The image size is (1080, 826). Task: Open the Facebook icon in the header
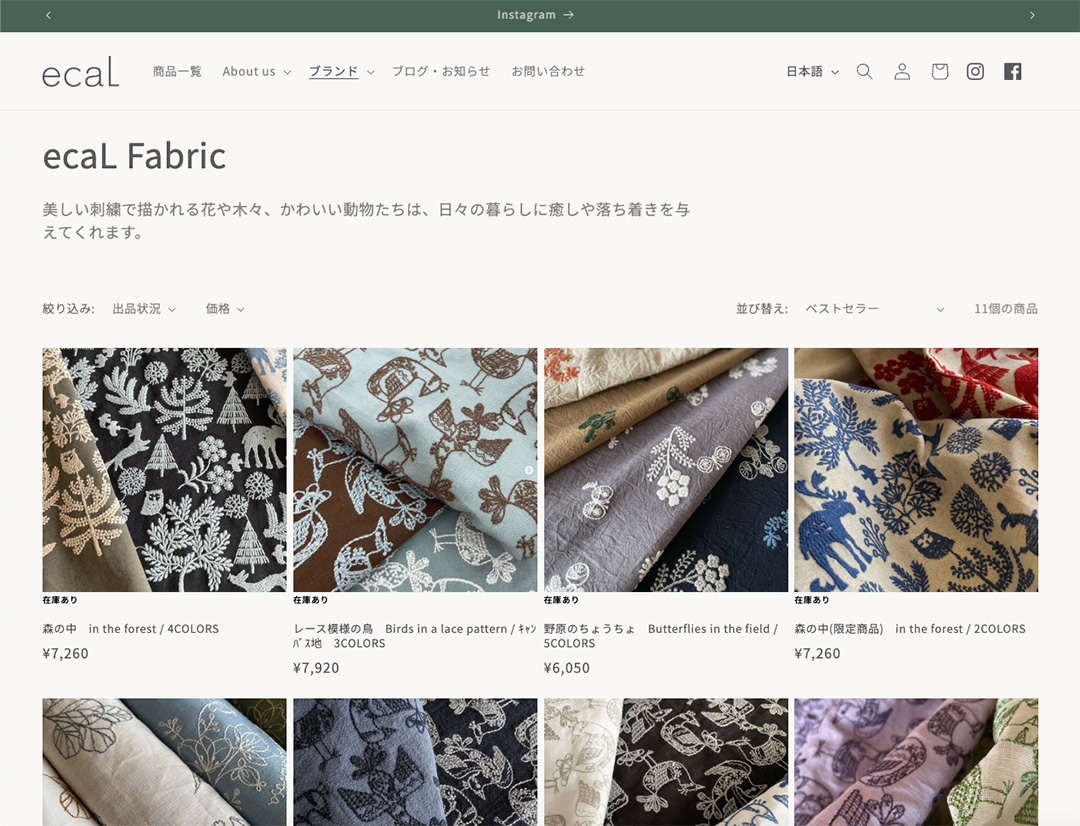1012,71
